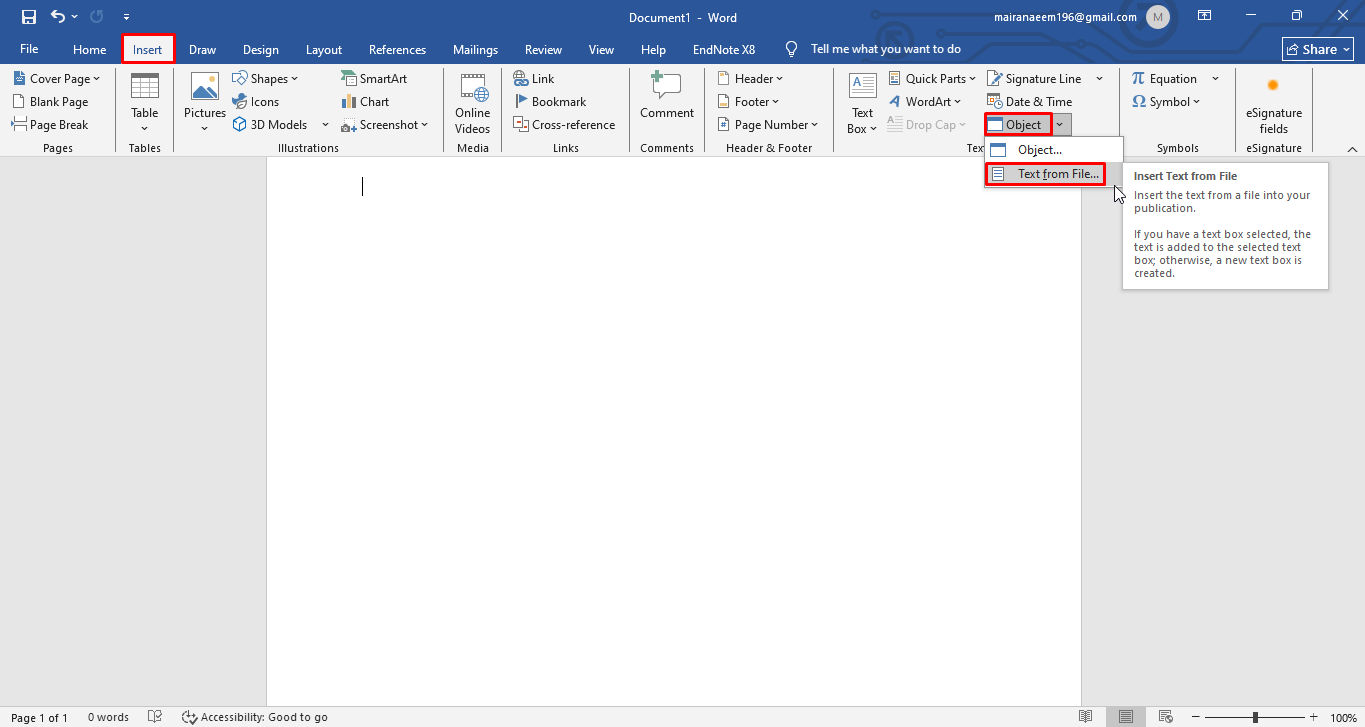
Task: Open the Symbol dropdown
Action: tap(1166, 102)
